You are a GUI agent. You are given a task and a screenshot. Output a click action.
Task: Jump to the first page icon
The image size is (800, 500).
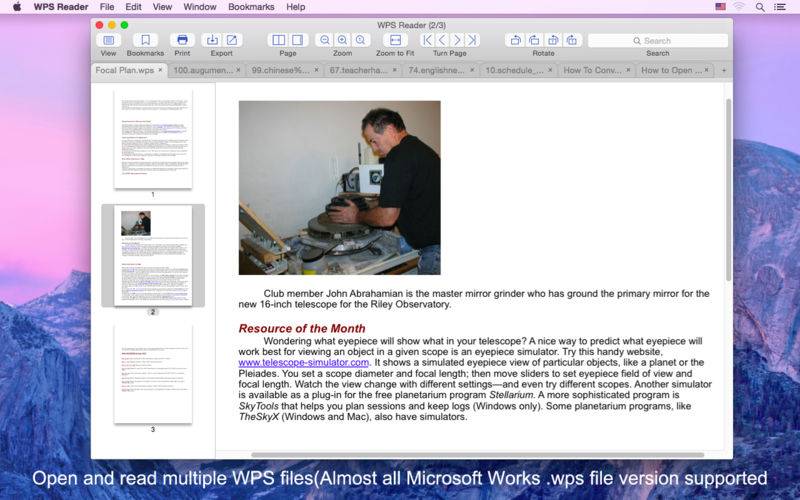tap(428, 40)
